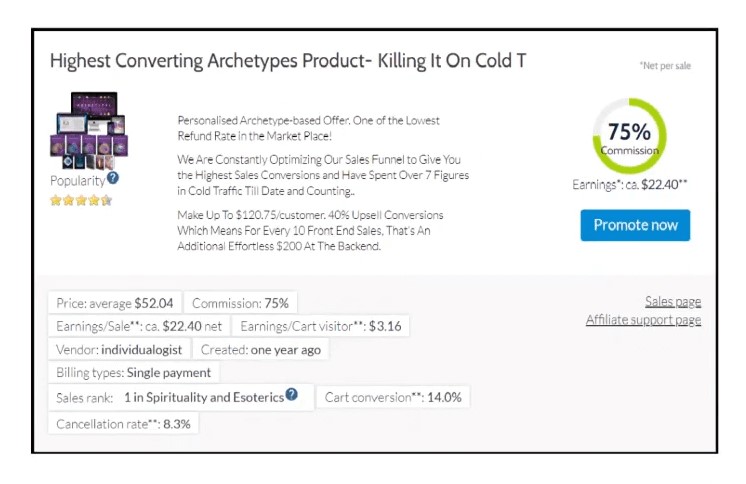This screenshot has height=484, width=746.
Task: Click the Cart conversion 14.0% tag
Action: point(393,397)
